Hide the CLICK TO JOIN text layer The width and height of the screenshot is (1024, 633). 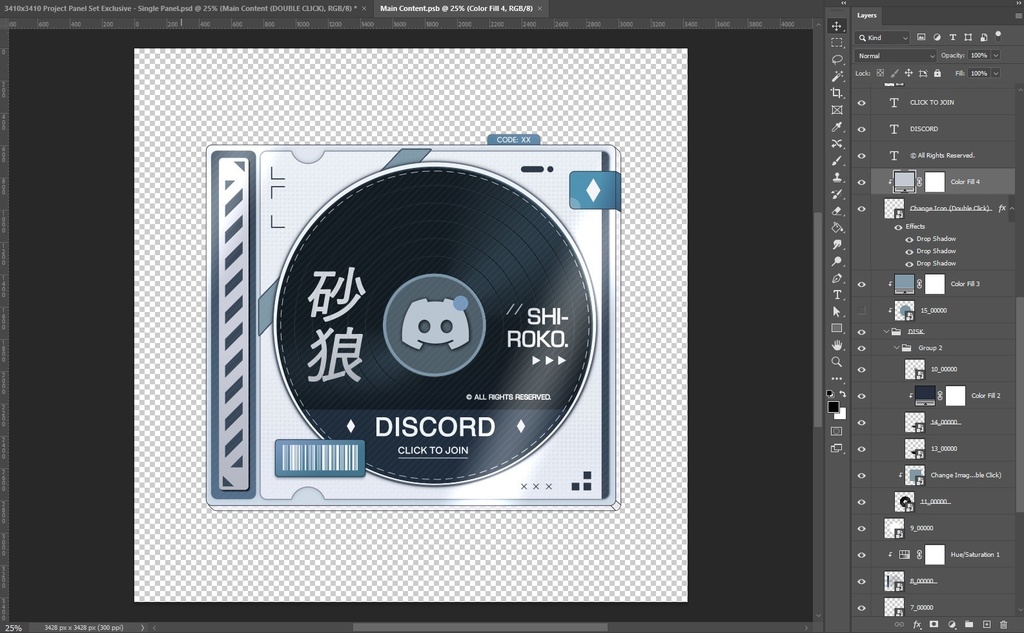(x=862, y=102)
